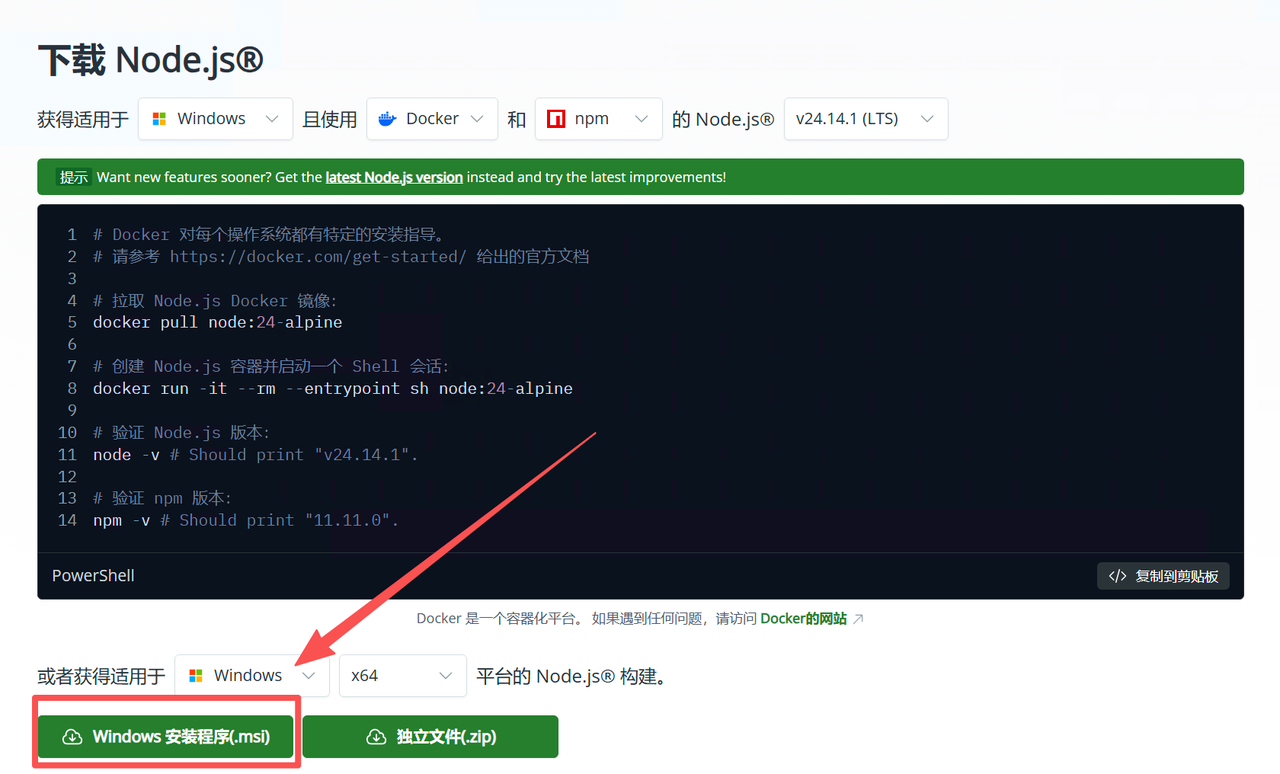Click the comment "# 验证 npm 版本:"
This screenshot has height=774, width=1280.
click(163, 498)
